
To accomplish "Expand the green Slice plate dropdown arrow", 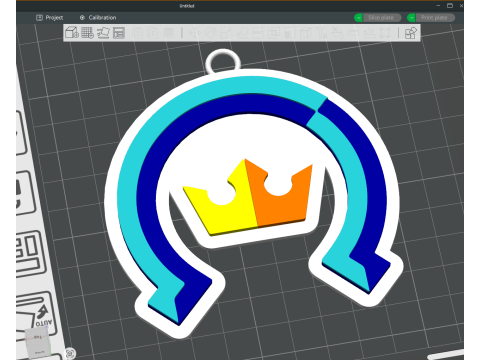I will point(358,18).
